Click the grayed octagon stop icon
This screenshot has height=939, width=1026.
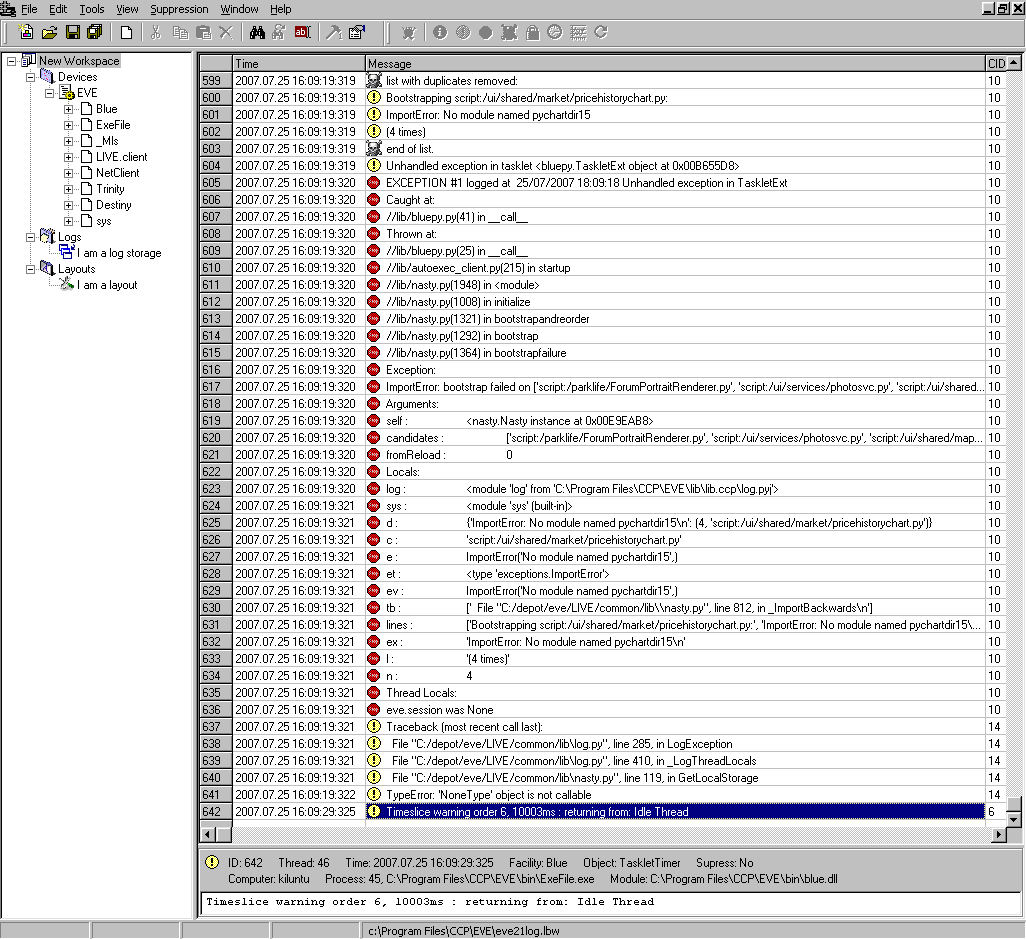click(x=486, y=32)
